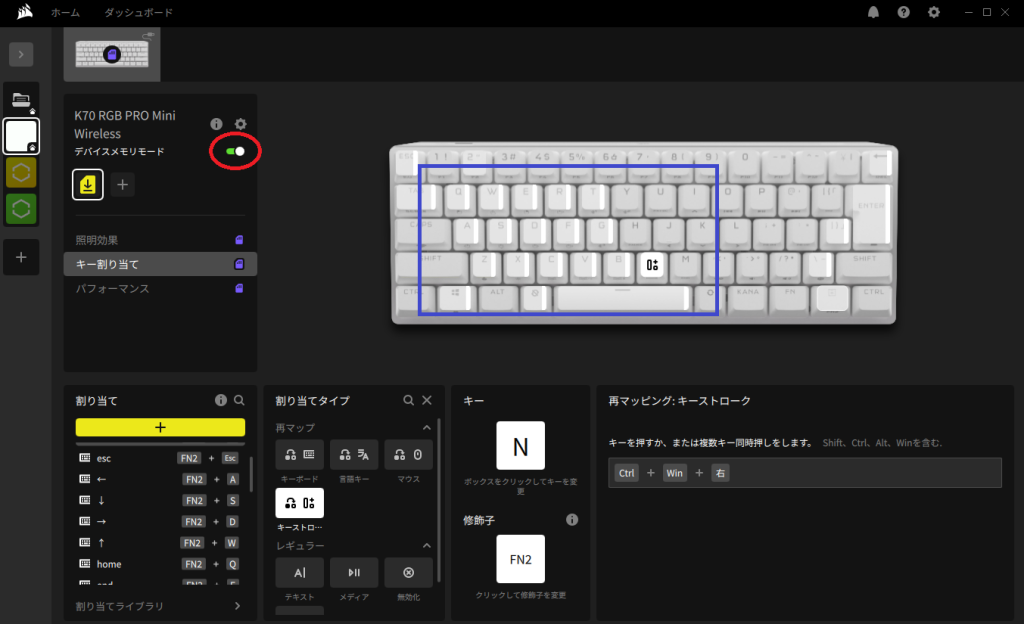The width and height of the screenshot is (1024, 624).
Task: Go to ダッシュボード tab
Action: pyautogui.click(x=138, y=12)
